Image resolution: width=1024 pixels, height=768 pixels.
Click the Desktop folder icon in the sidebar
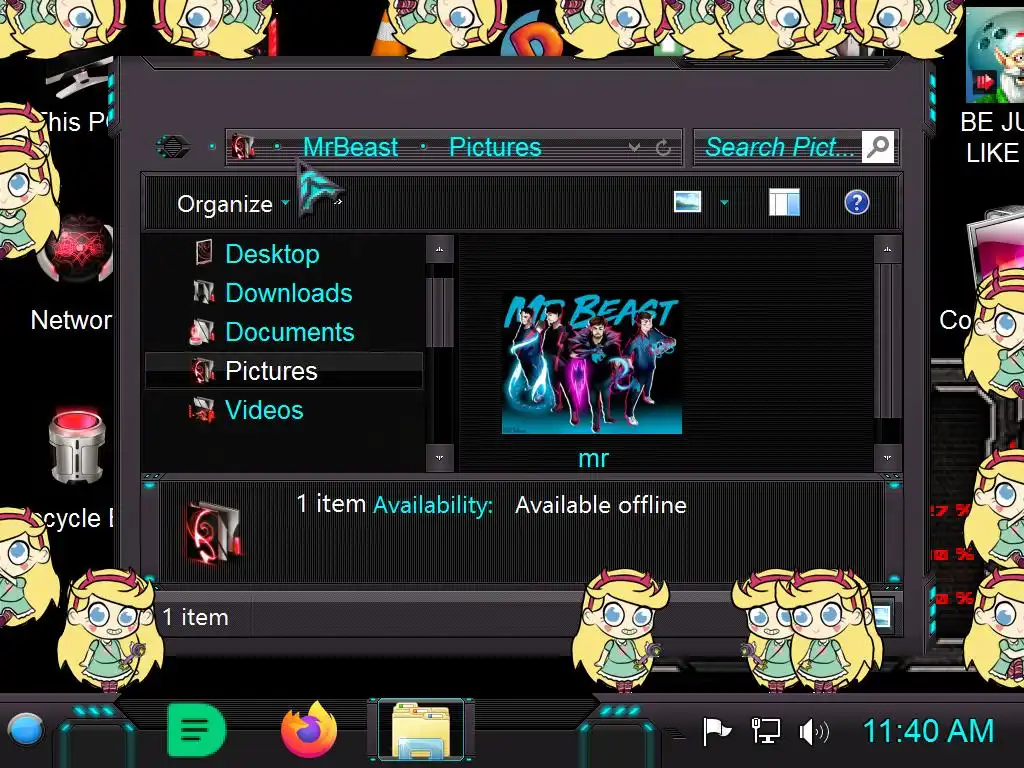[204, 253]
